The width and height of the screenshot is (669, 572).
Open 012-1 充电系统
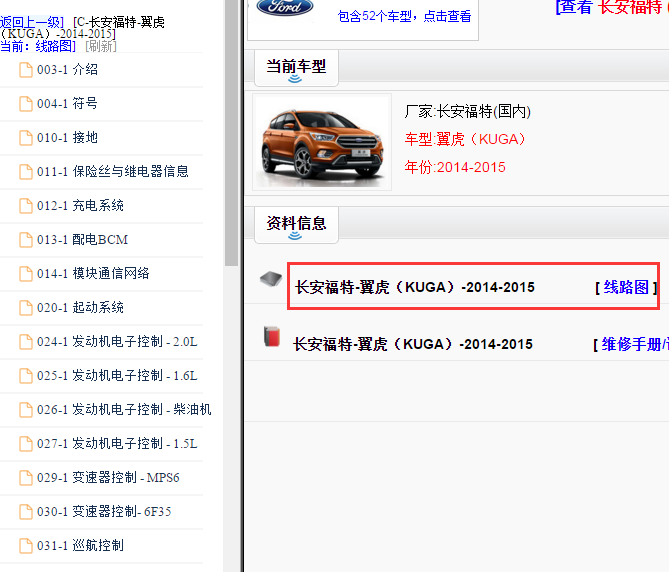(x=80, y=206)
